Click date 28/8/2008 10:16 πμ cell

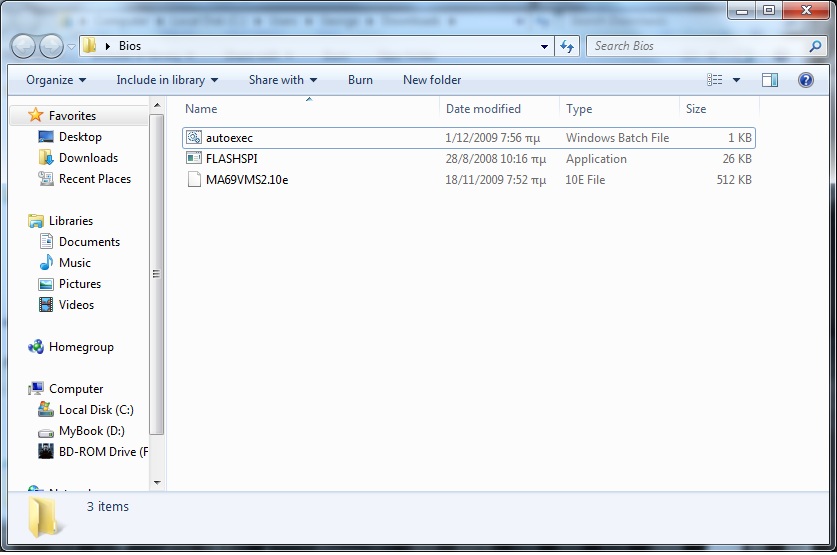(x=496, y=159)
